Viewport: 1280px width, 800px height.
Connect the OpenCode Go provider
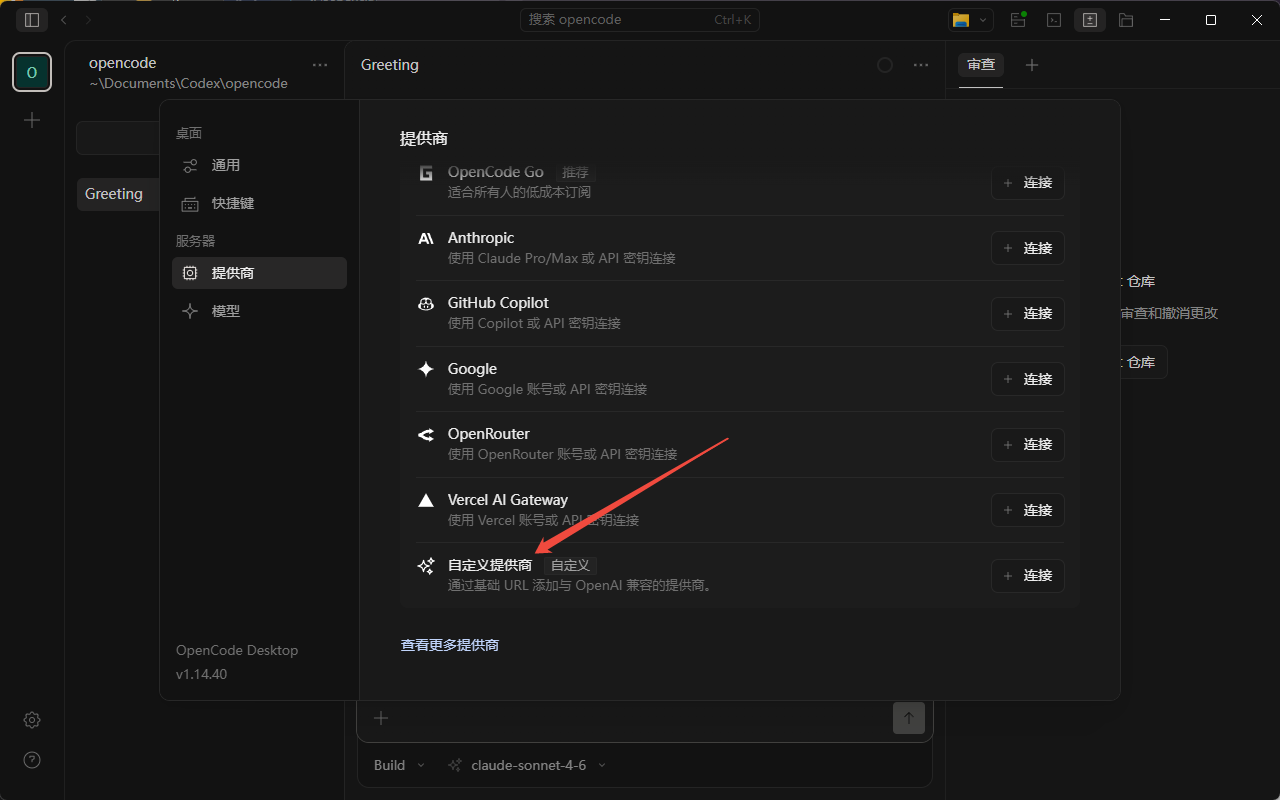(x=1028, y=183)
